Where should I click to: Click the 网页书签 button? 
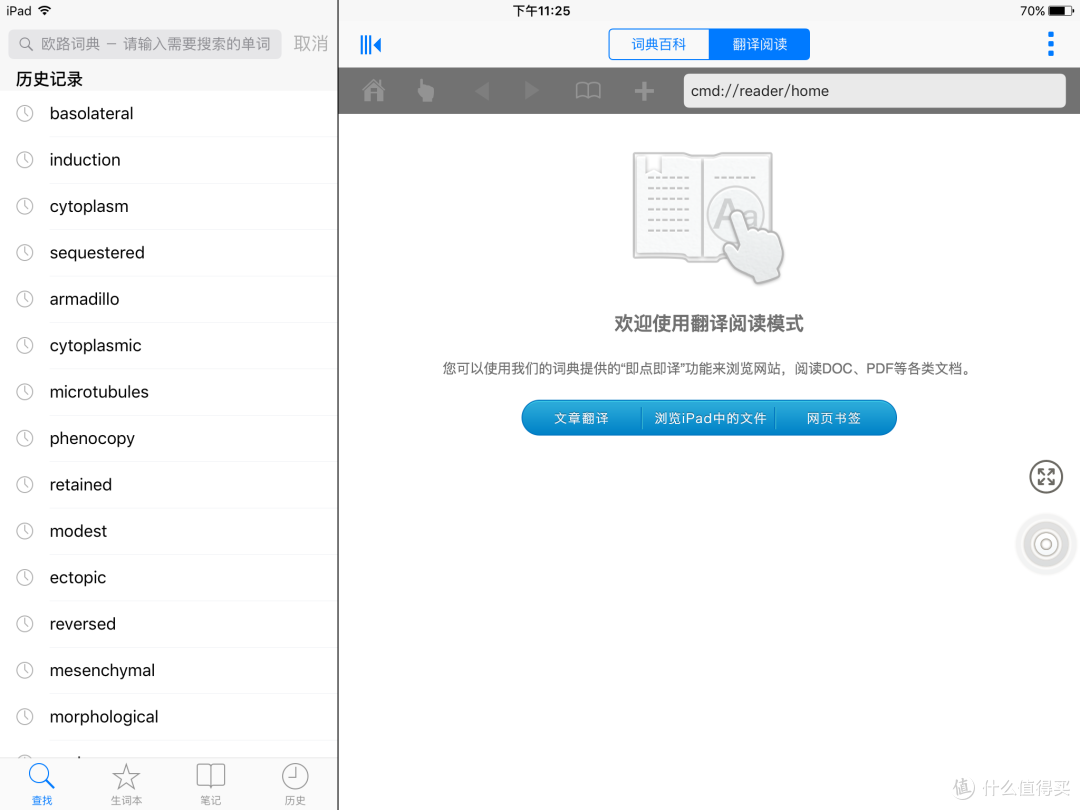point(834,418)
